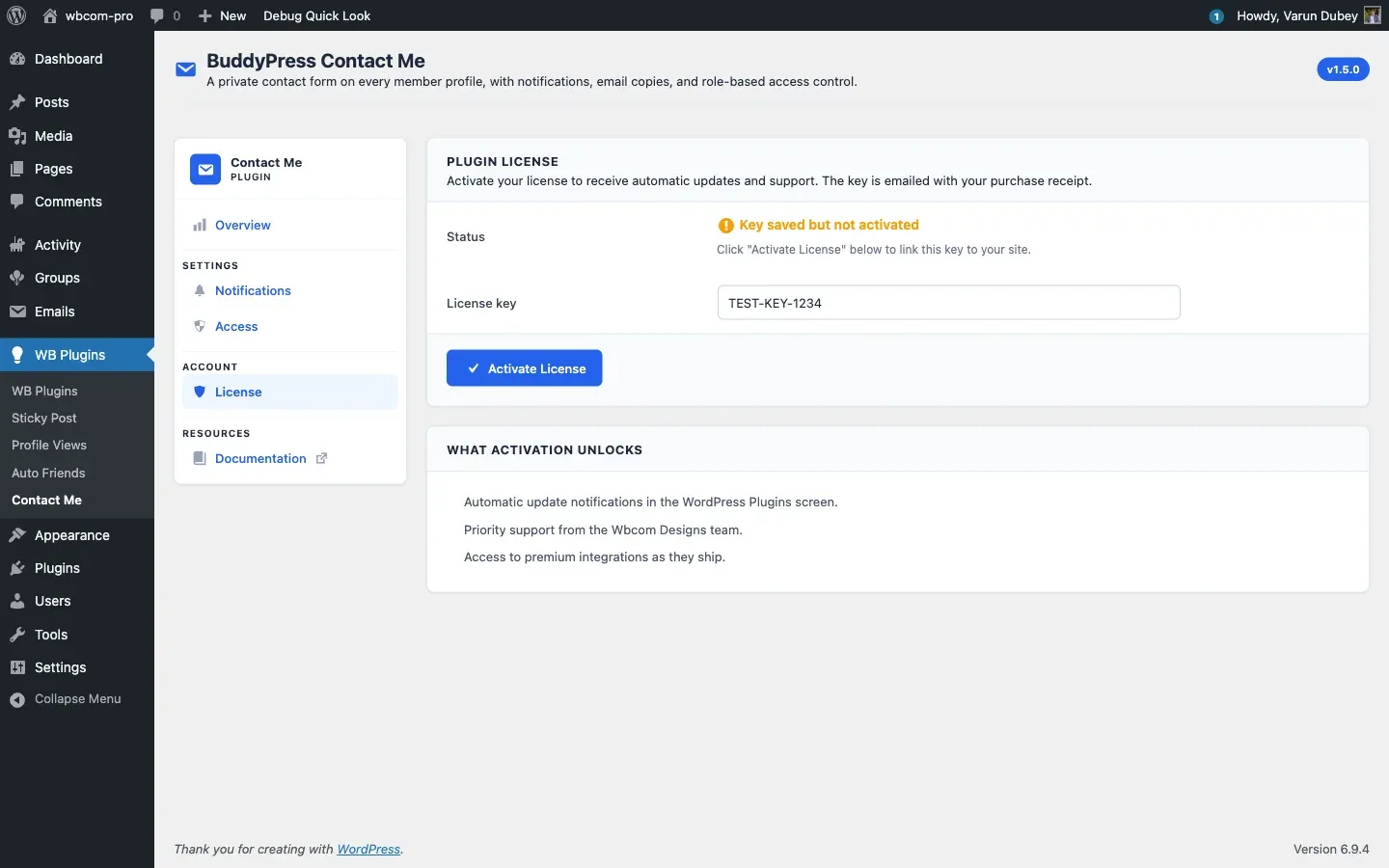Viewport: 1389px width, 868px height.
Task: Click the WB Plugins lightbulb icon
Action: 17,355
